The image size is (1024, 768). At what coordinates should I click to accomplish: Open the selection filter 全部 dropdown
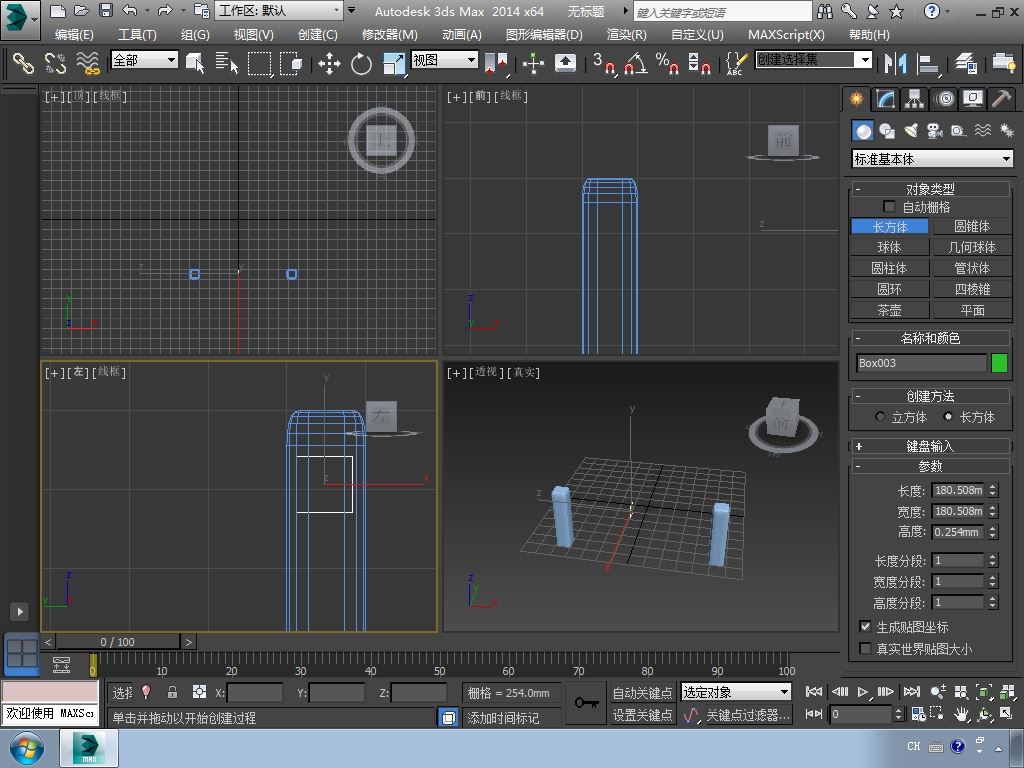click(x=144, y=60)
